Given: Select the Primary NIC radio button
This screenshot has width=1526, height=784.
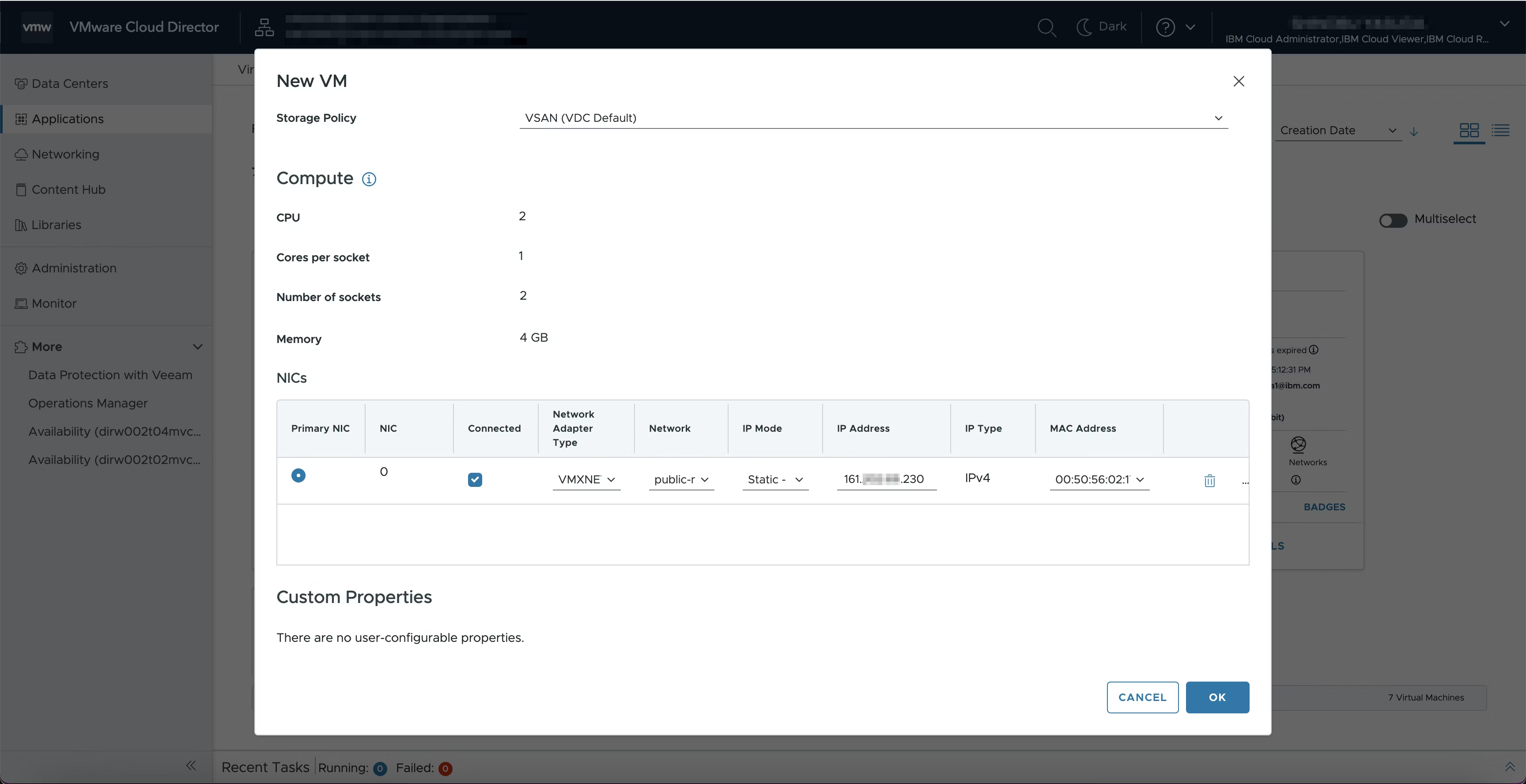Looking at the screenshot, I should pos(298,475).
